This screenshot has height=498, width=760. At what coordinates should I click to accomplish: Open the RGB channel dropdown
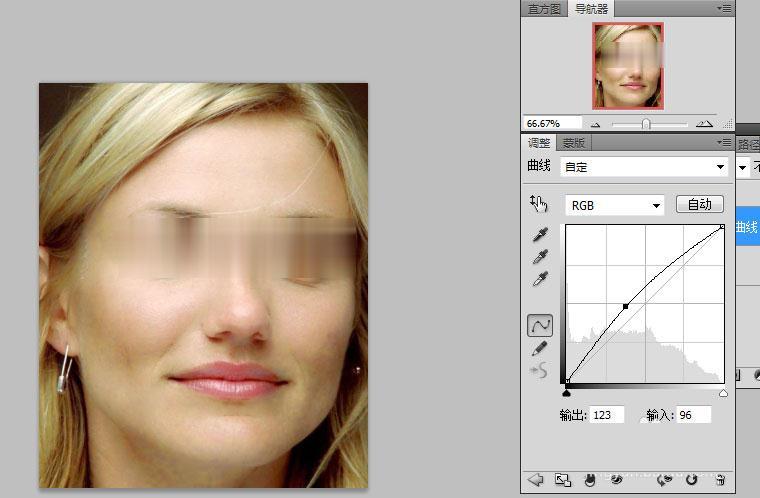tap(614, 206)
